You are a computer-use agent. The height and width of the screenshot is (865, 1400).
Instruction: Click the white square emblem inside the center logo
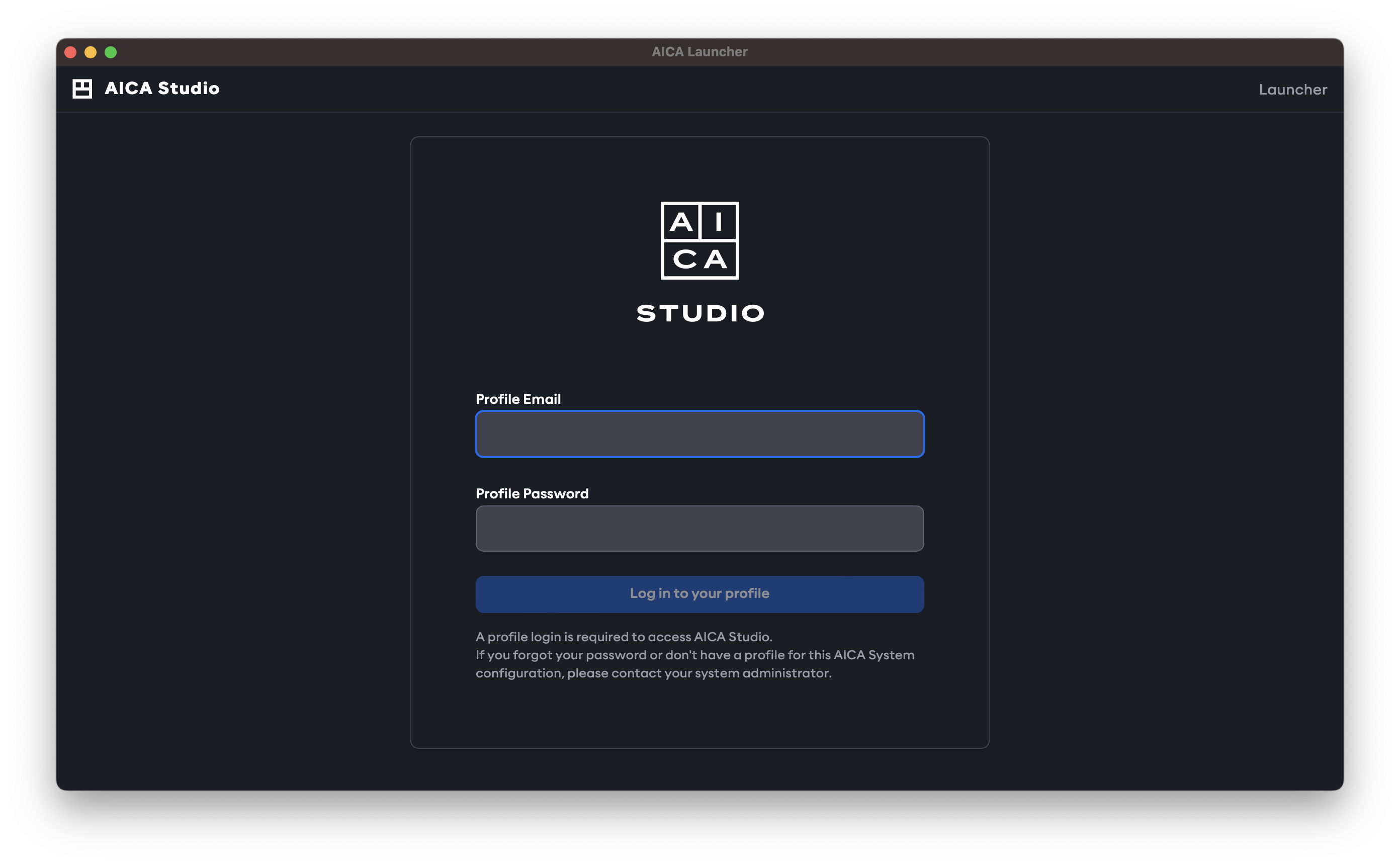699,241
